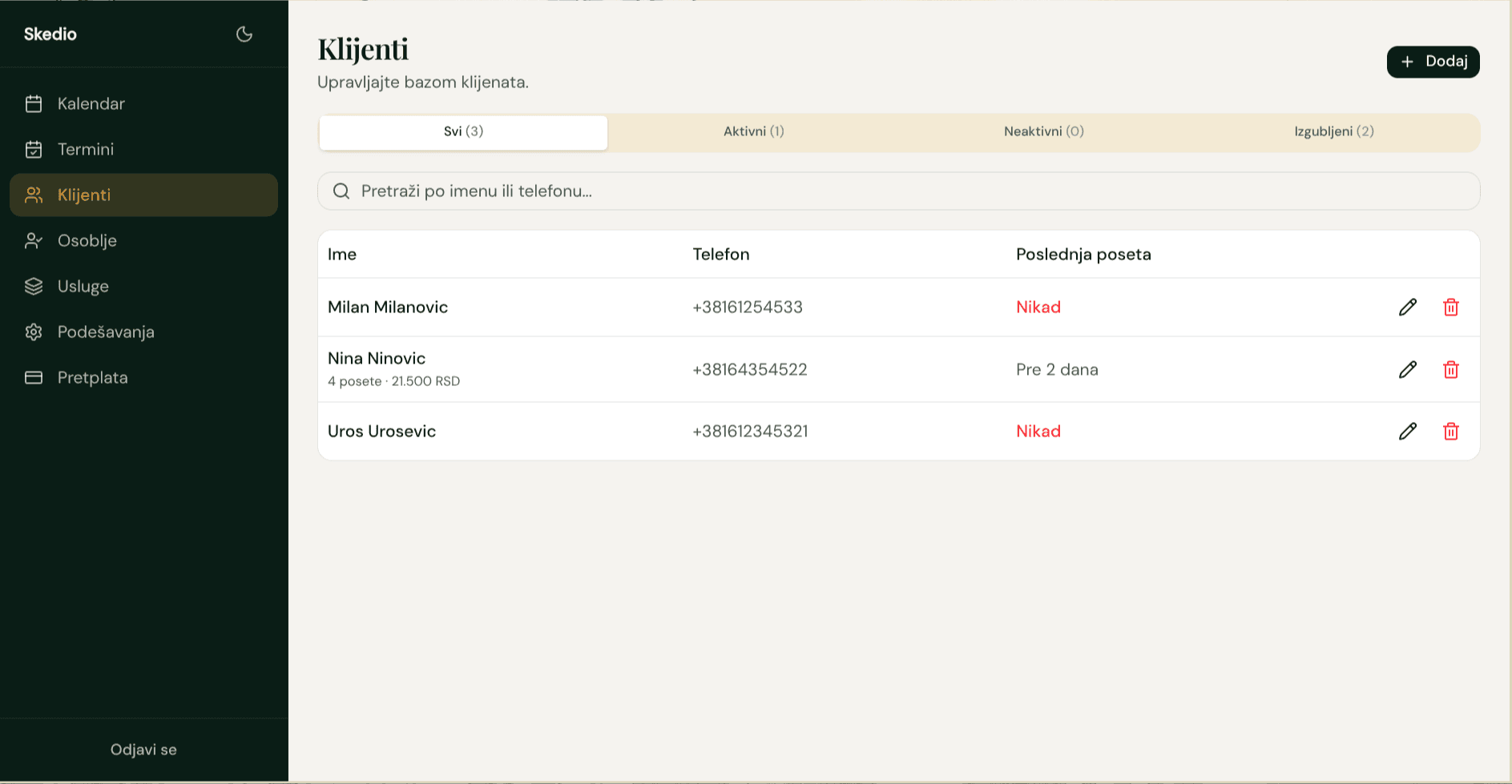Focus the Pretraži po imenu search field
1512x784 pixels.
898,191
